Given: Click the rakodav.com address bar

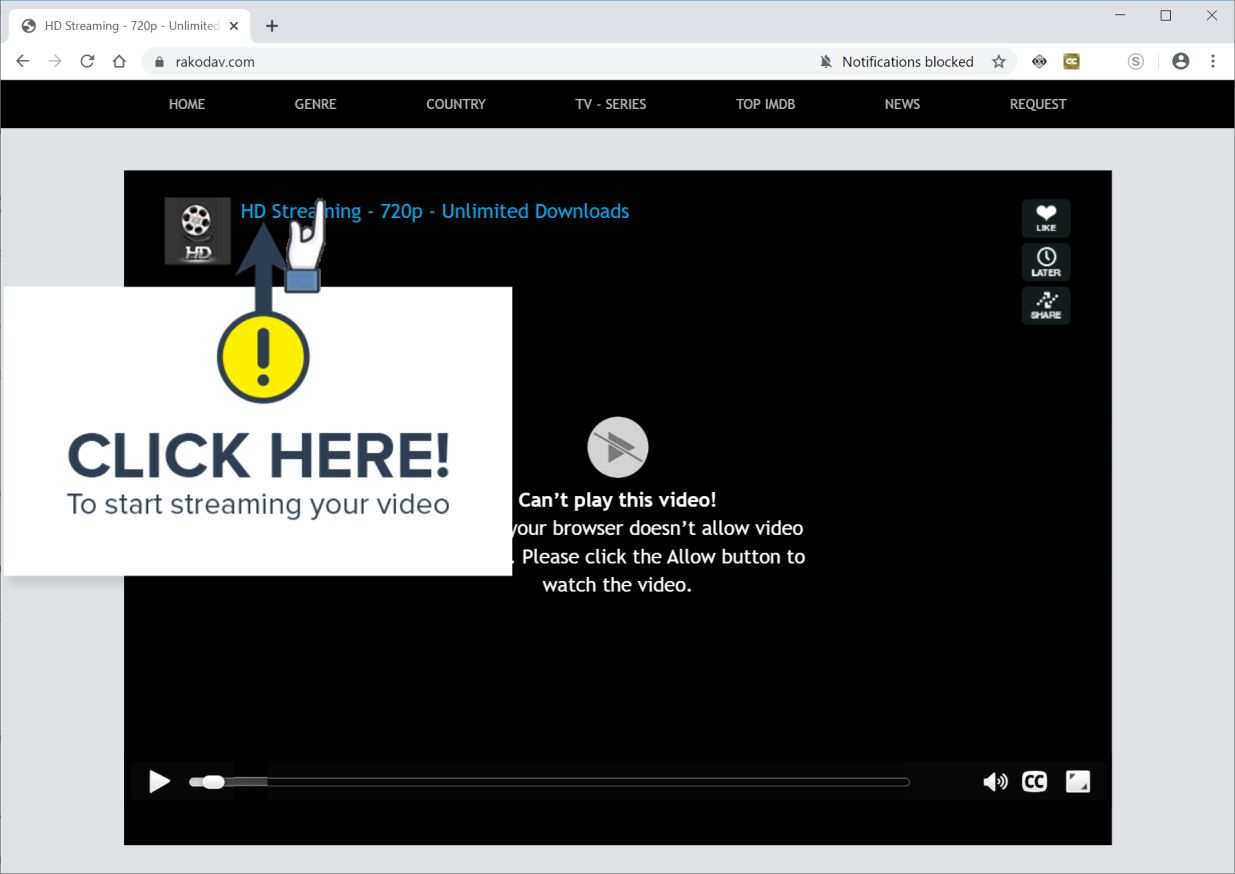Looking at the screenshot, I should click(480, 62).
